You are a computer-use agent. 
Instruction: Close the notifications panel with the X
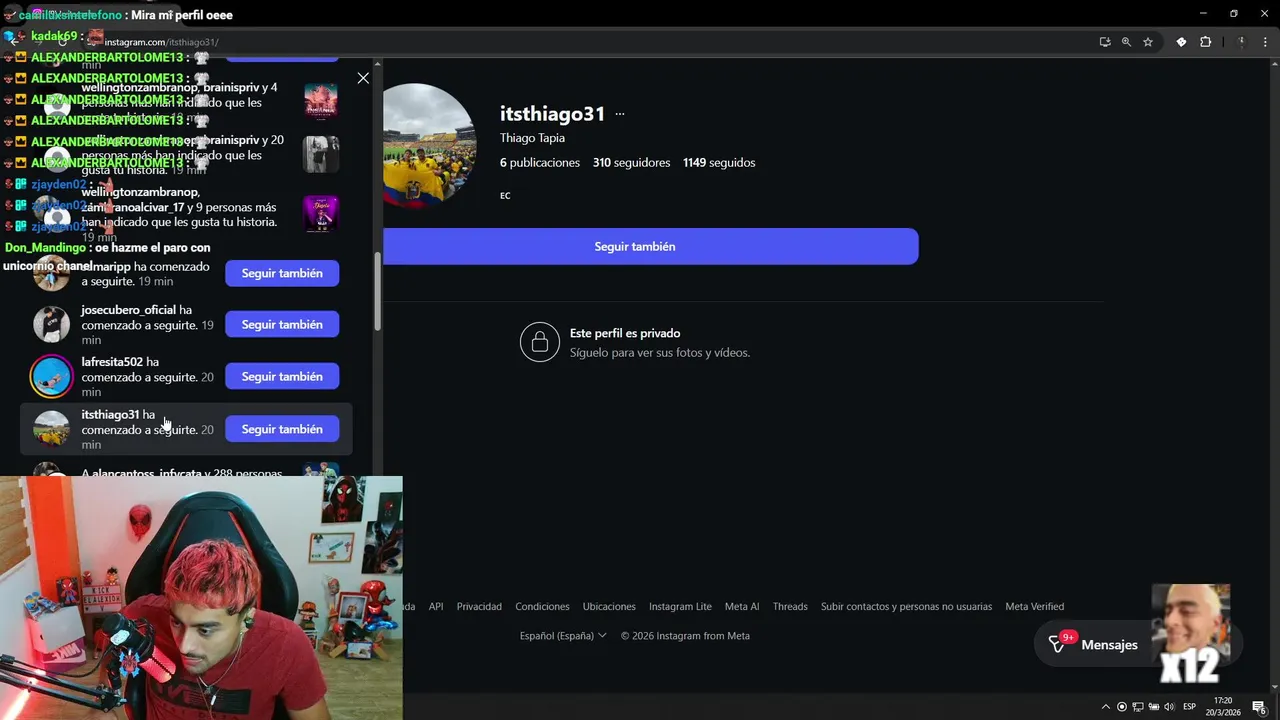(x=363, y=78)
